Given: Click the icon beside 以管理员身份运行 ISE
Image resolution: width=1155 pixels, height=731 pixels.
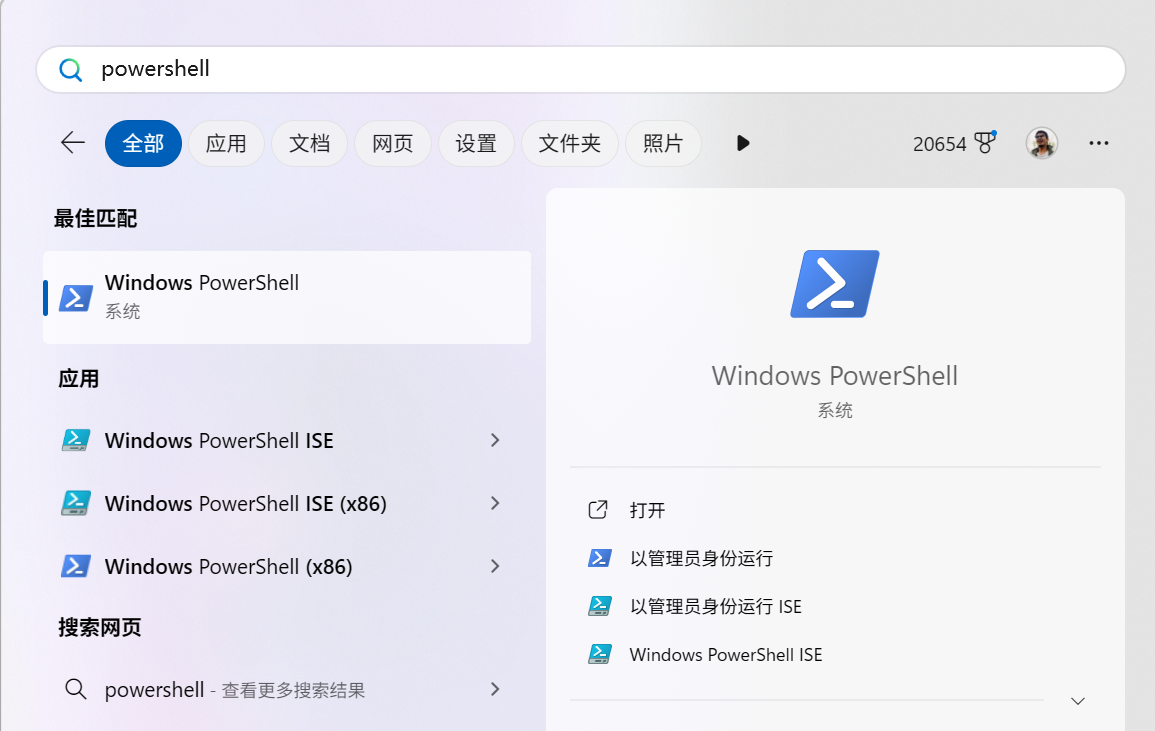Looking at the screenshot, I should click(600, 606).
